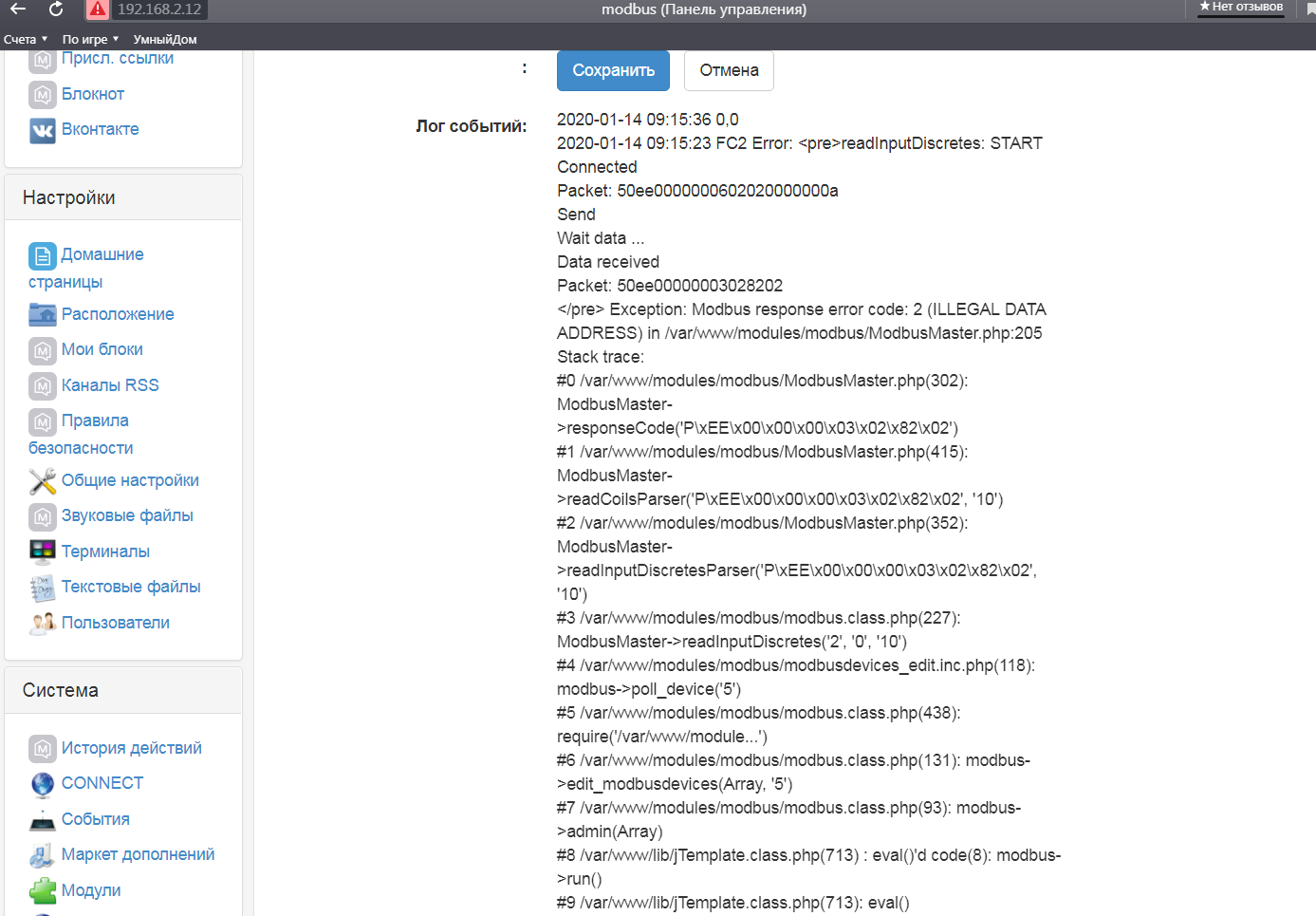Click the Терминалы monitor icon
Viewport: 1316px width, 916px height.
click(x=43, y=551)
